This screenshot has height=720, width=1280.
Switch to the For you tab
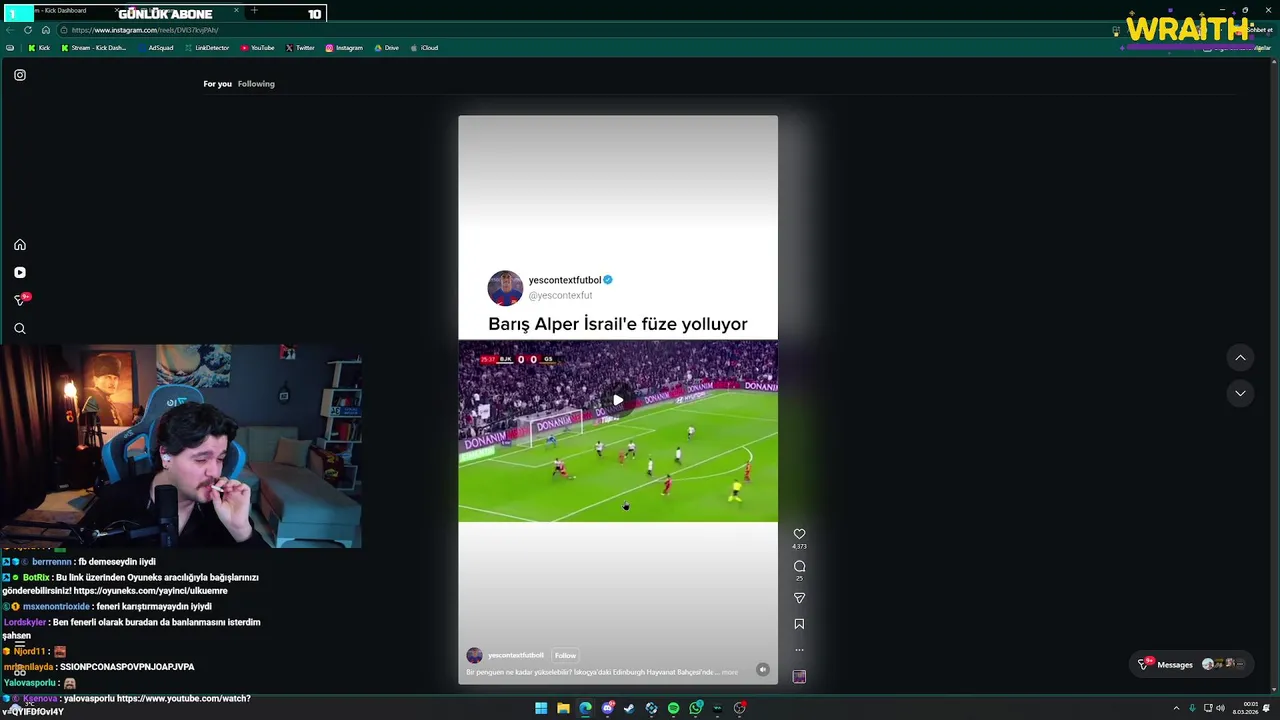click(x=217, y=84)
